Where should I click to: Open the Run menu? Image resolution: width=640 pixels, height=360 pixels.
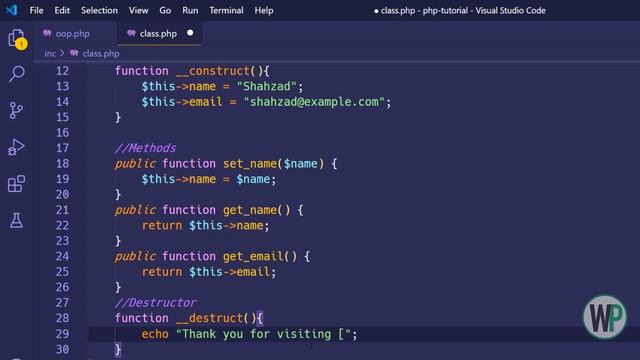tap(190, 10)
